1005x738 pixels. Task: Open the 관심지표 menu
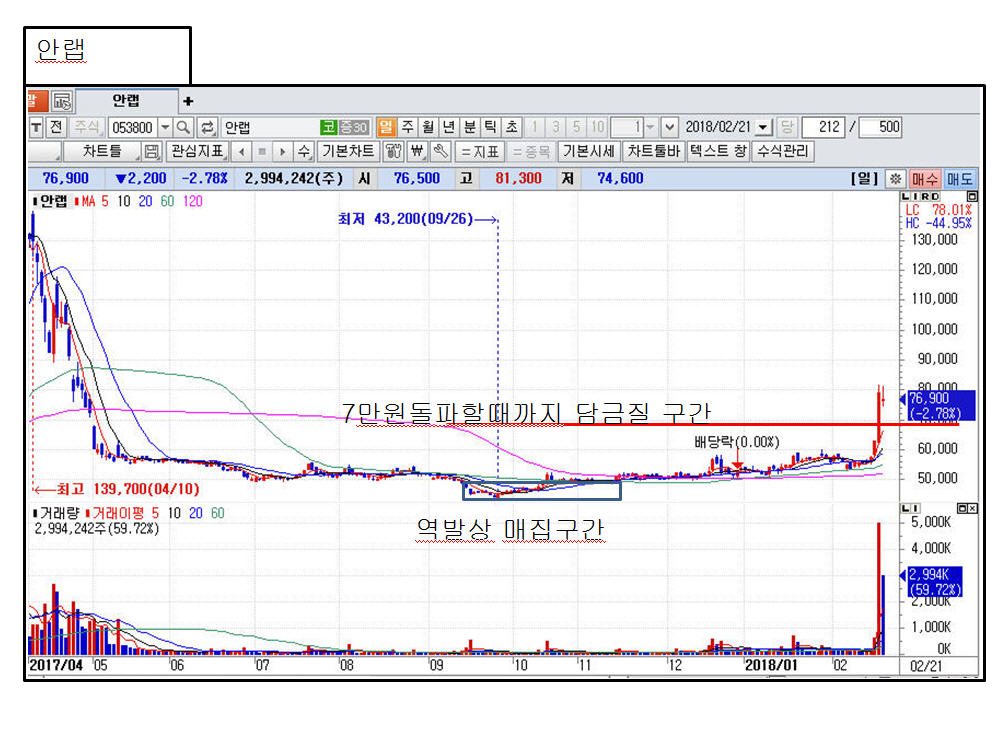tap(197, 152)
